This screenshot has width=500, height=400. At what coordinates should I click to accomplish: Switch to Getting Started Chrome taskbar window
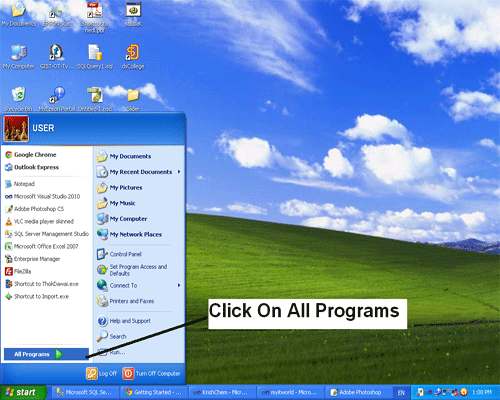[x=154, y=392]
